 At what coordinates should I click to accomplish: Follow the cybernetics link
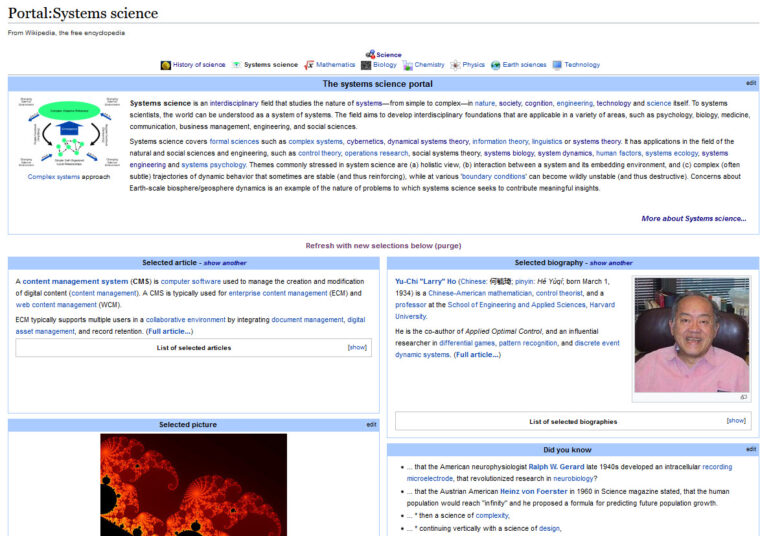[x=365, y=142]
